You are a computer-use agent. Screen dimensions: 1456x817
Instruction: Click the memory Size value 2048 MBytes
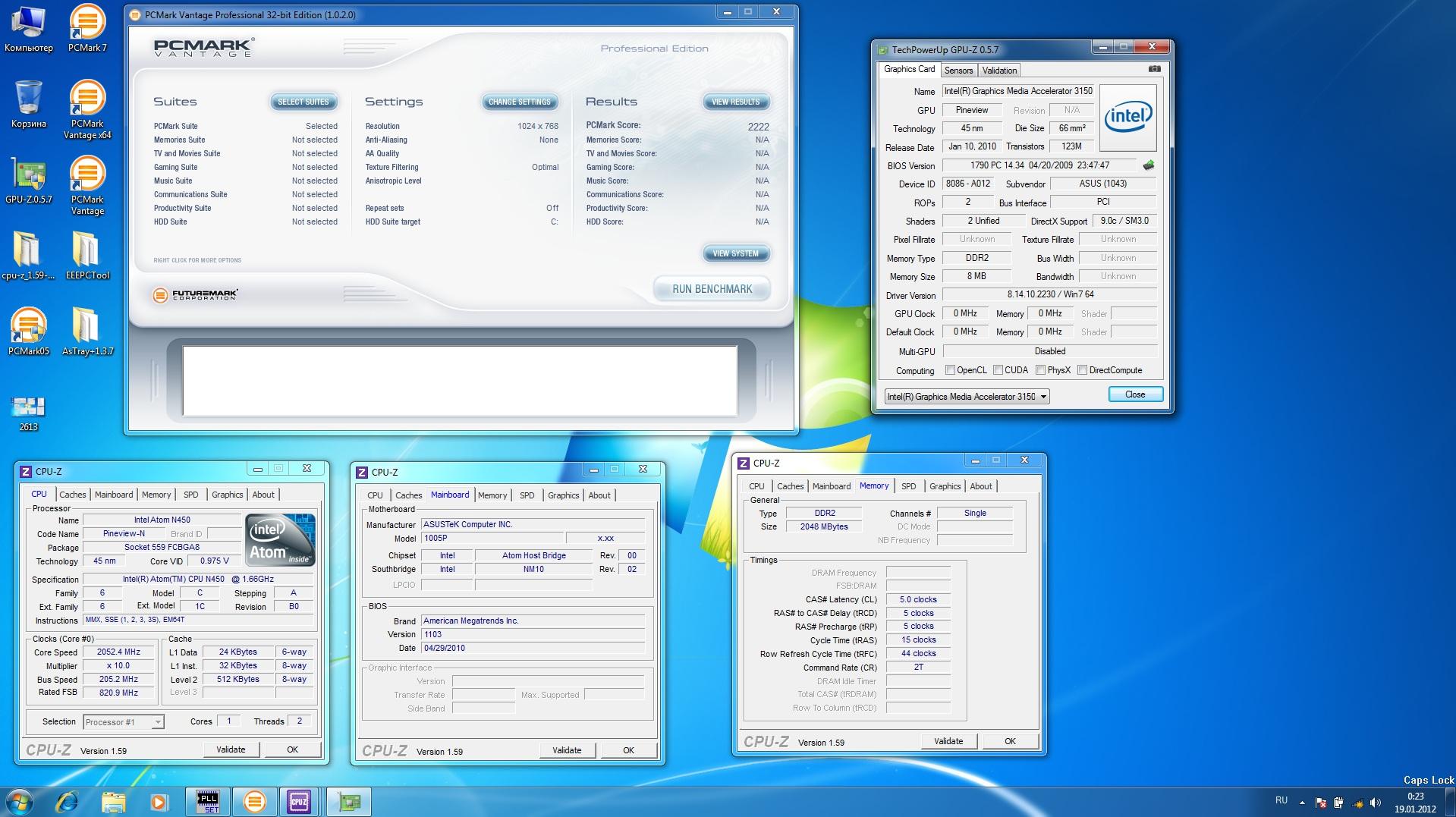click(x=824, y=526)
